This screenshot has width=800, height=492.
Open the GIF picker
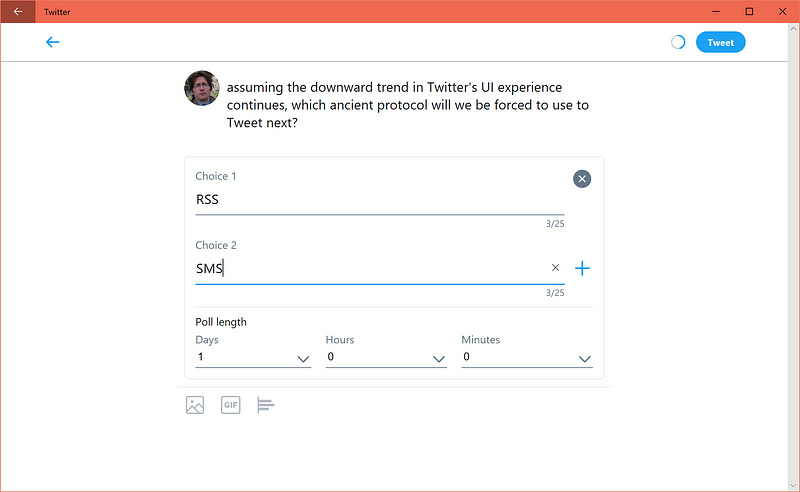[x=231, y=405]
